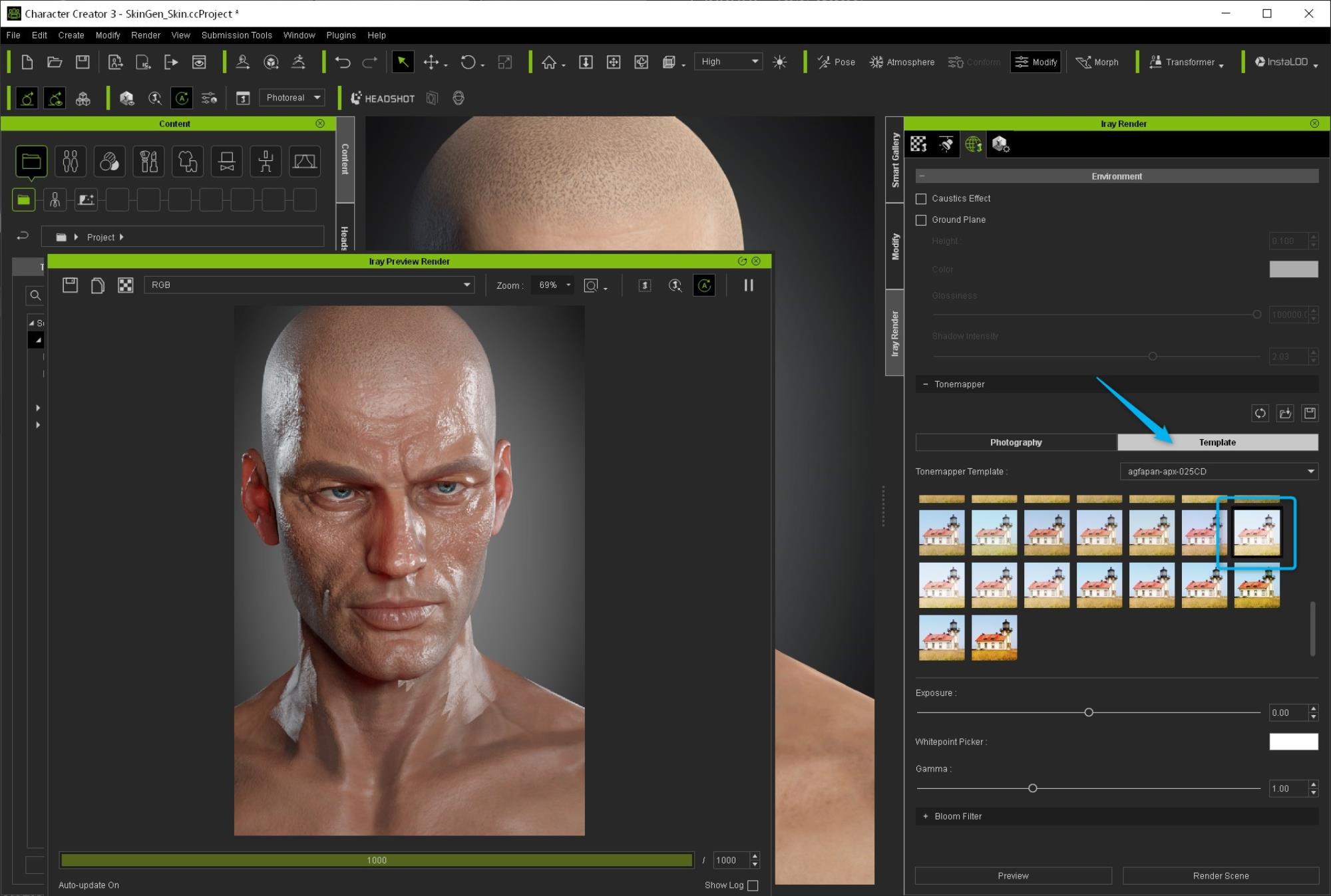Viewport: 1331px width, 896px height.
Task: Adjust the Gamma slider handle
Action: pyautogui.click(x=1033, y=788)
